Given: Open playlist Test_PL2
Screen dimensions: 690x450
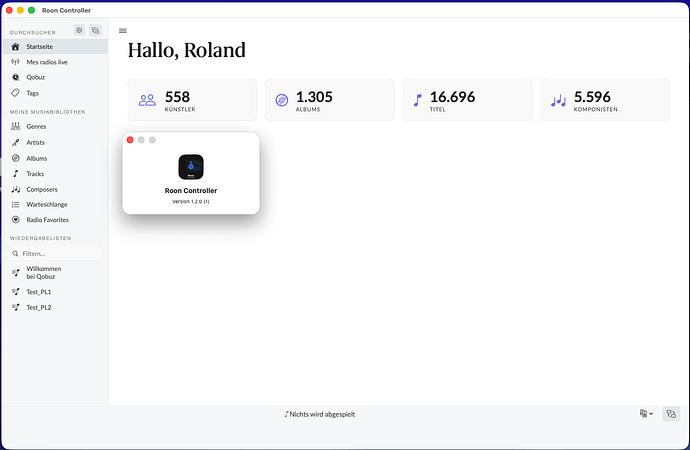Looking at the screenshot, I should tap(55, 307).
